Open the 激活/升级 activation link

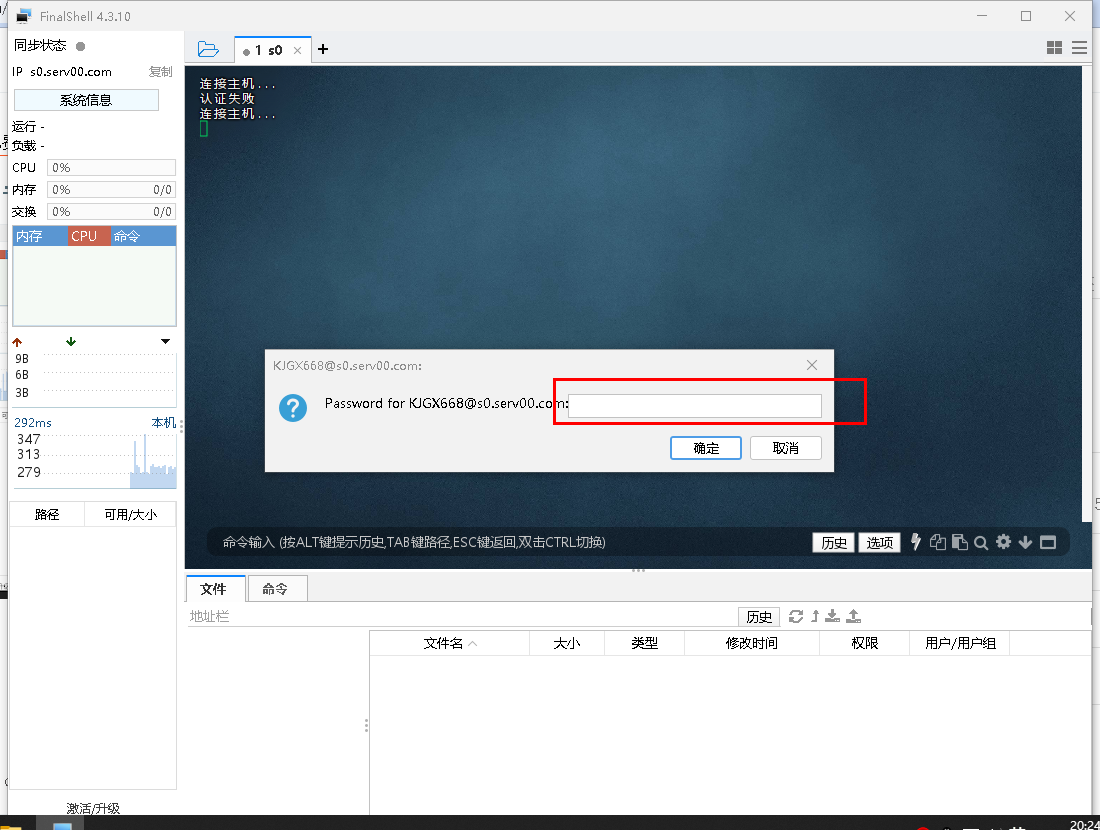click(x=93, y=808)
